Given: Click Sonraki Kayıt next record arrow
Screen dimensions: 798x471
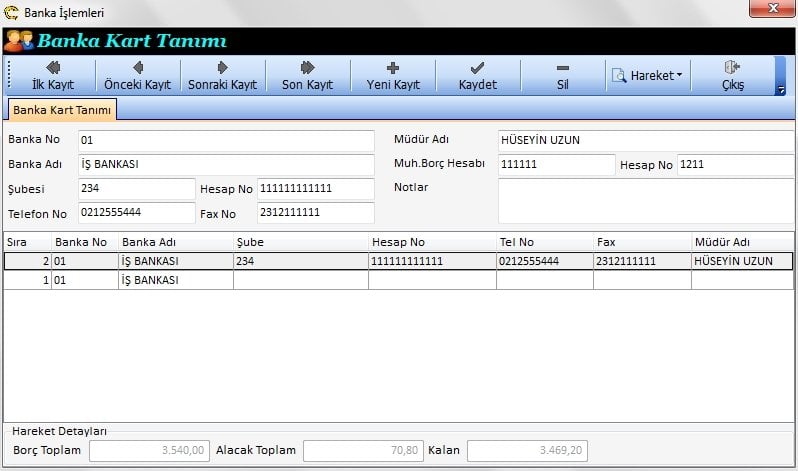Looking at the screenshot, I should click(x=222, y=76).
